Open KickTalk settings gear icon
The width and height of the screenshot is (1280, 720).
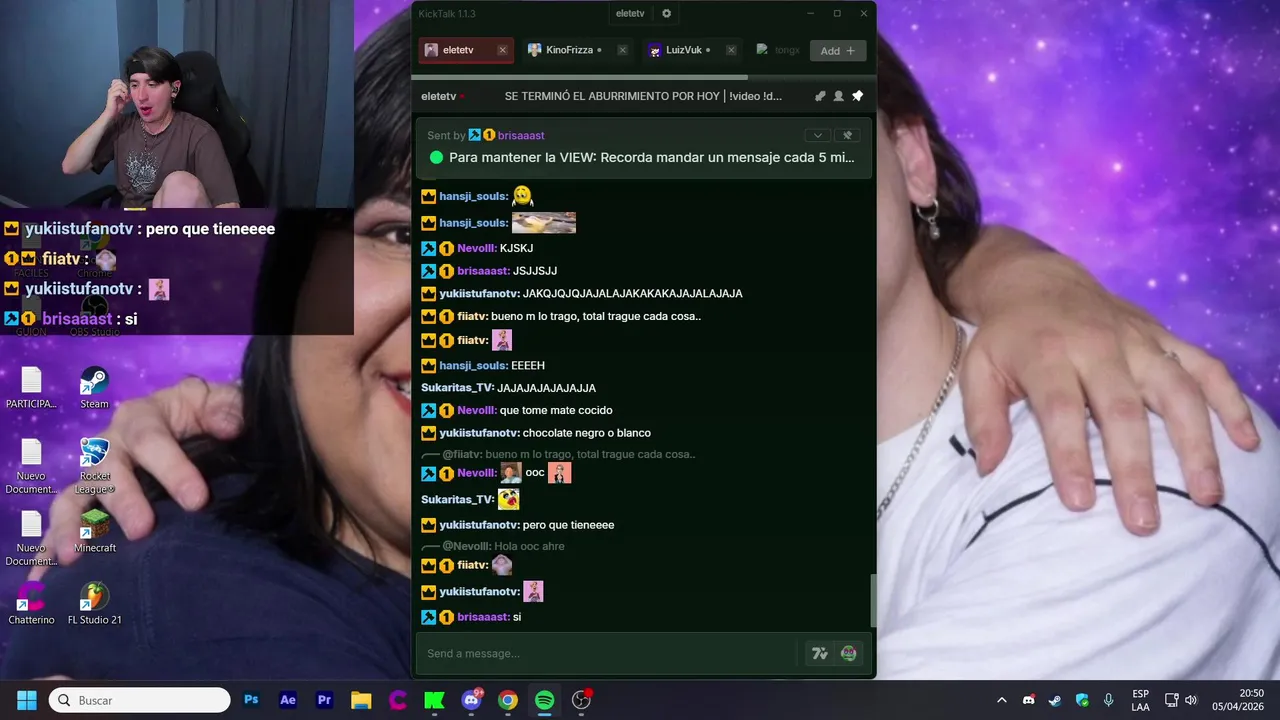point(667,14)
